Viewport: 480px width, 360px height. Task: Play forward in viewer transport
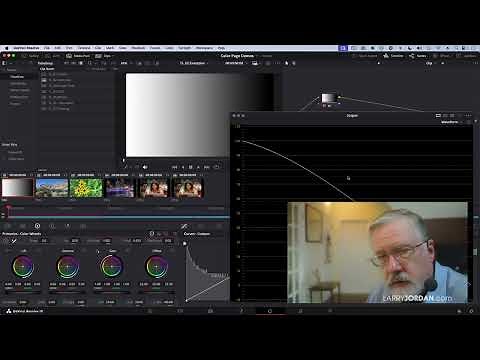tap(198, 167)
